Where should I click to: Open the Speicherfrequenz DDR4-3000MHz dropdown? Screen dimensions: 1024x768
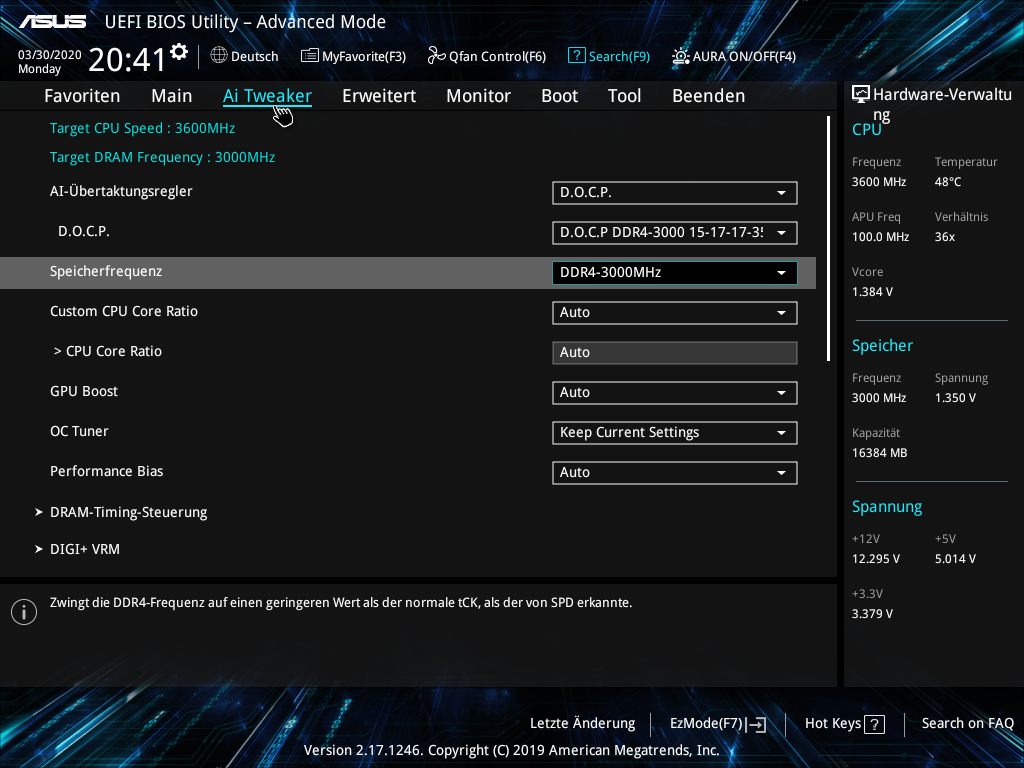click(674, 271)
